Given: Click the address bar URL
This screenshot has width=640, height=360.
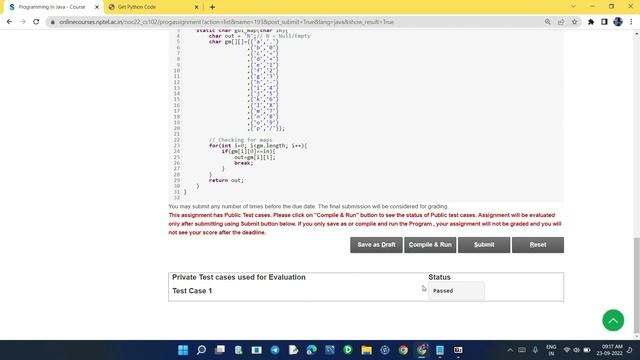Looking at the screenshot, I should pos(227,22).
